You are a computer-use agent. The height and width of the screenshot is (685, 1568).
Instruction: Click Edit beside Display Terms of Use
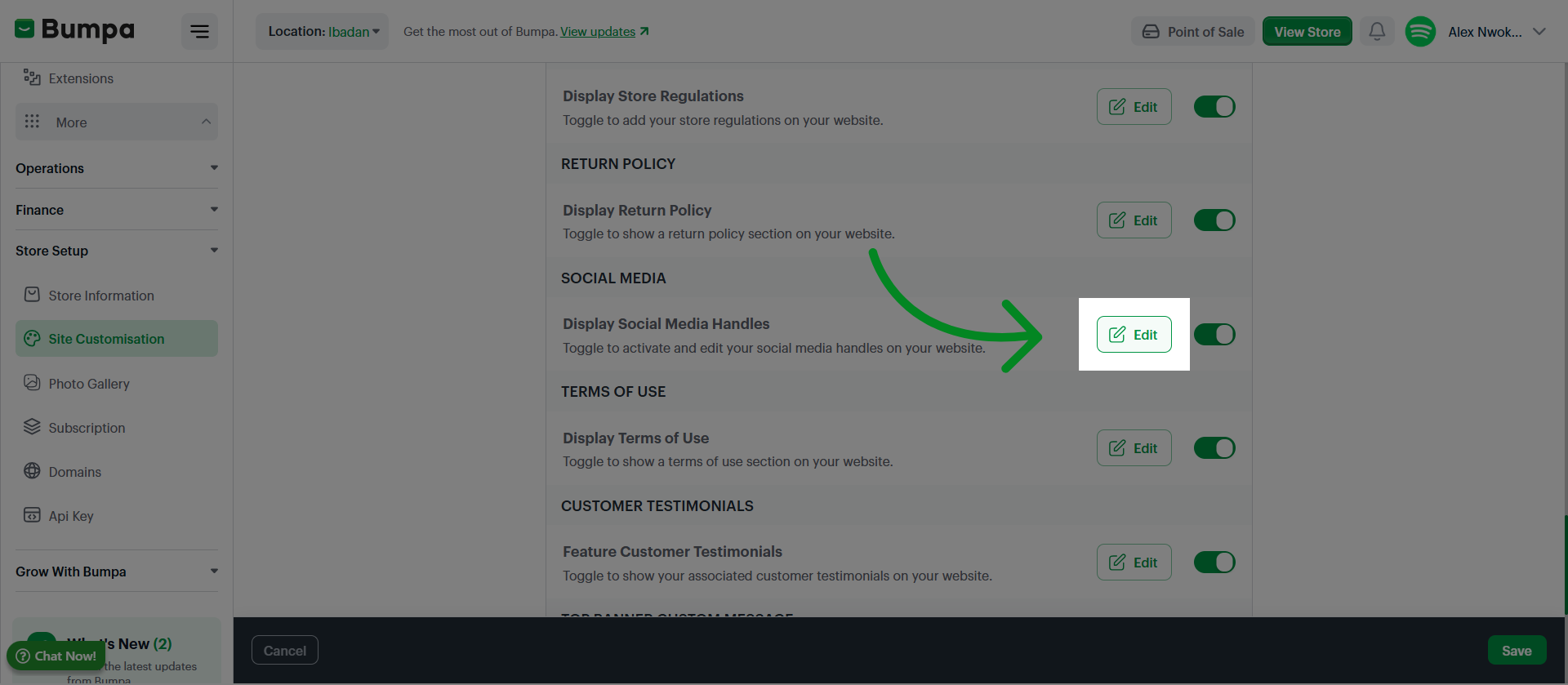pos(1134,448)
